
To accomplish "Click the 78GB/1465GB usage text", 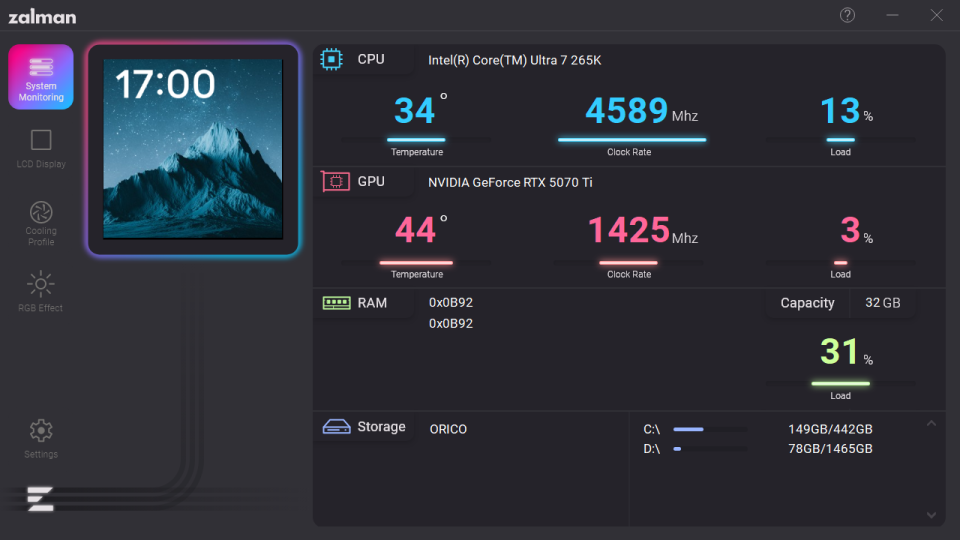I will (830, 449).
